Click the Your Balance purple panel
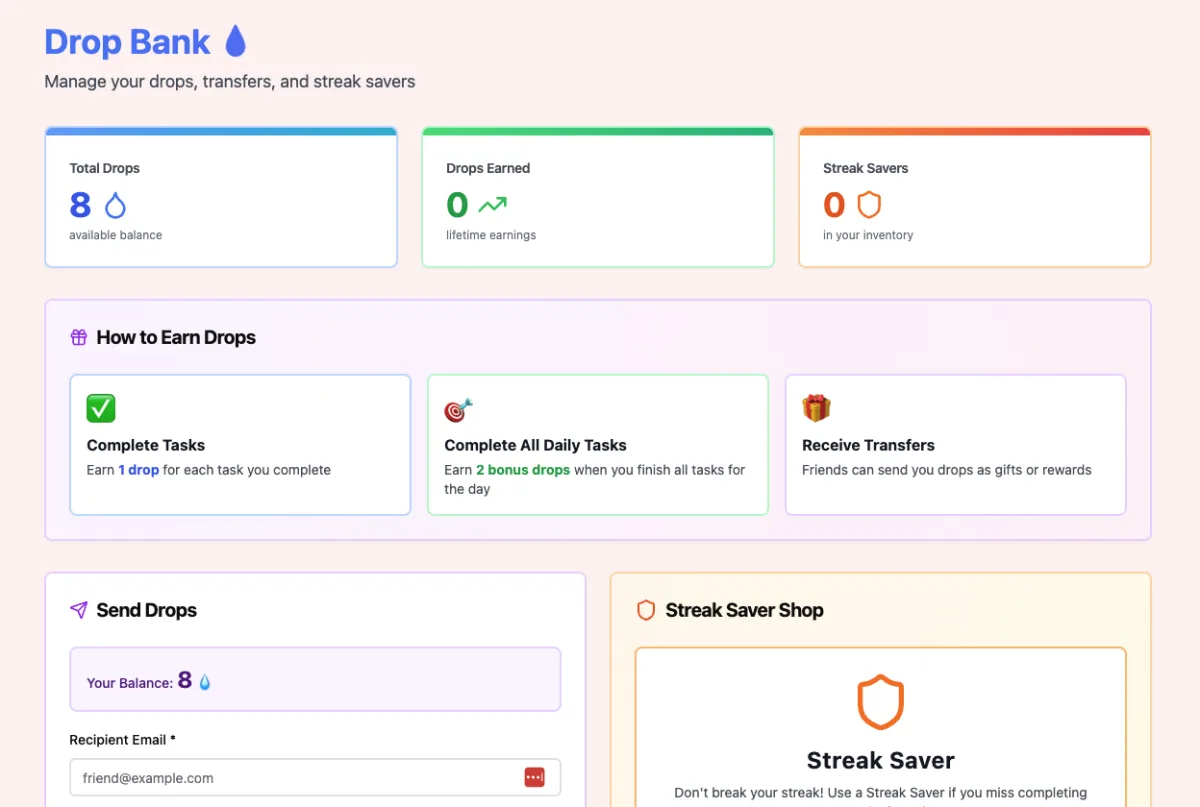Viewport: 1200px width, 807px height. pos(315,679)
